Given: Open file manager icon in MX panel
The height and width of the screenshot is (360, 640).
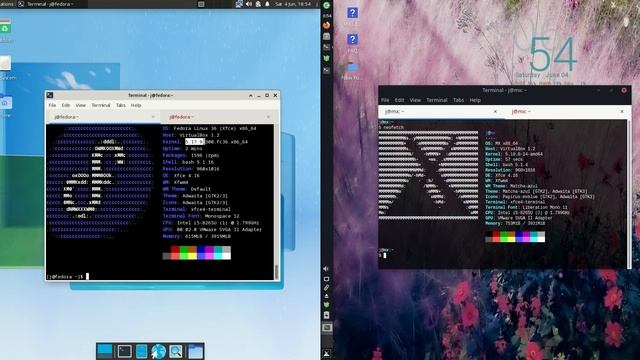Looking at the screenshot, I should tap(327, 36).
